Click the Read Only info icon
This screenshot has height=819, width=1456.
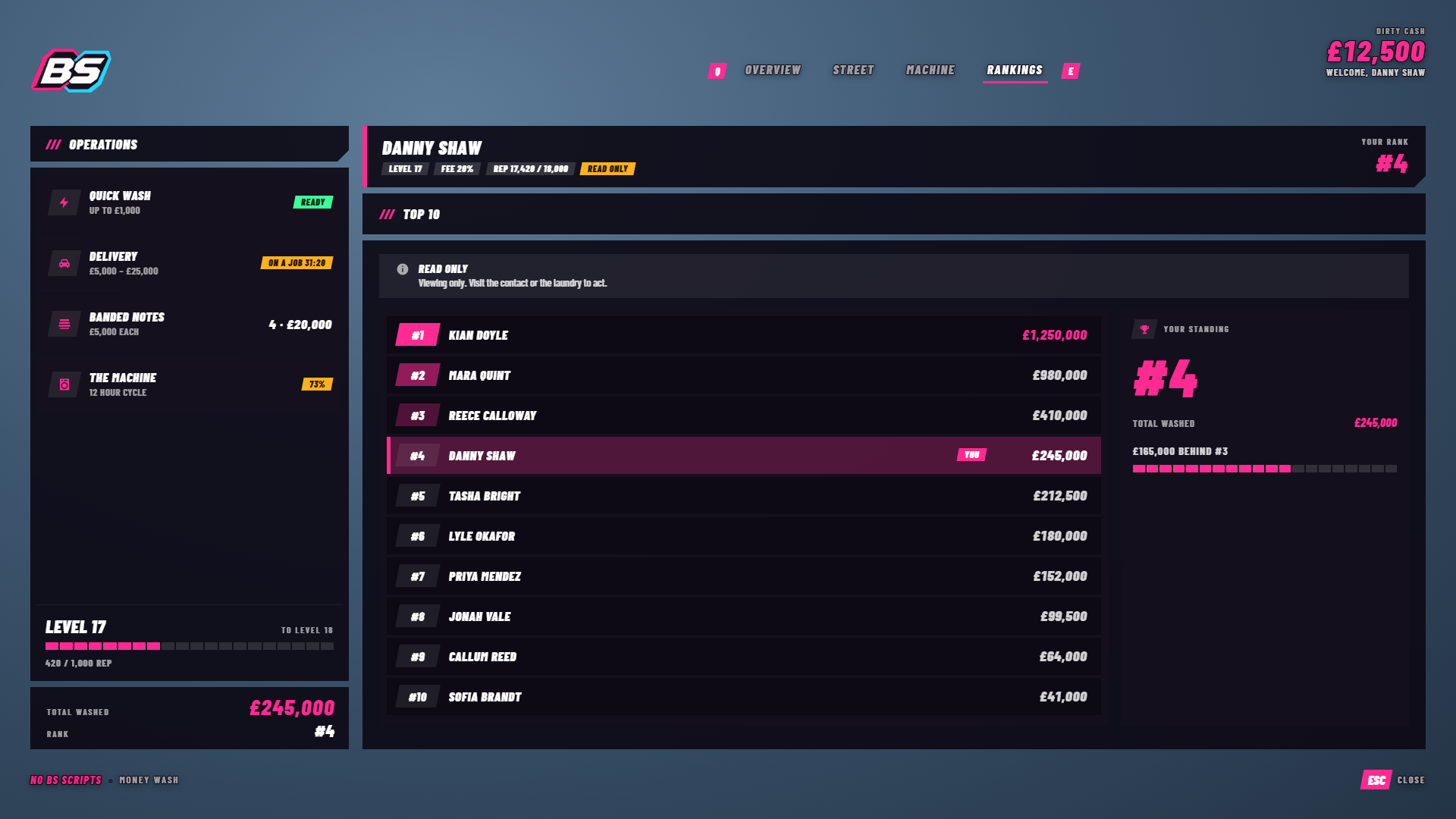(x=403, y=269)
